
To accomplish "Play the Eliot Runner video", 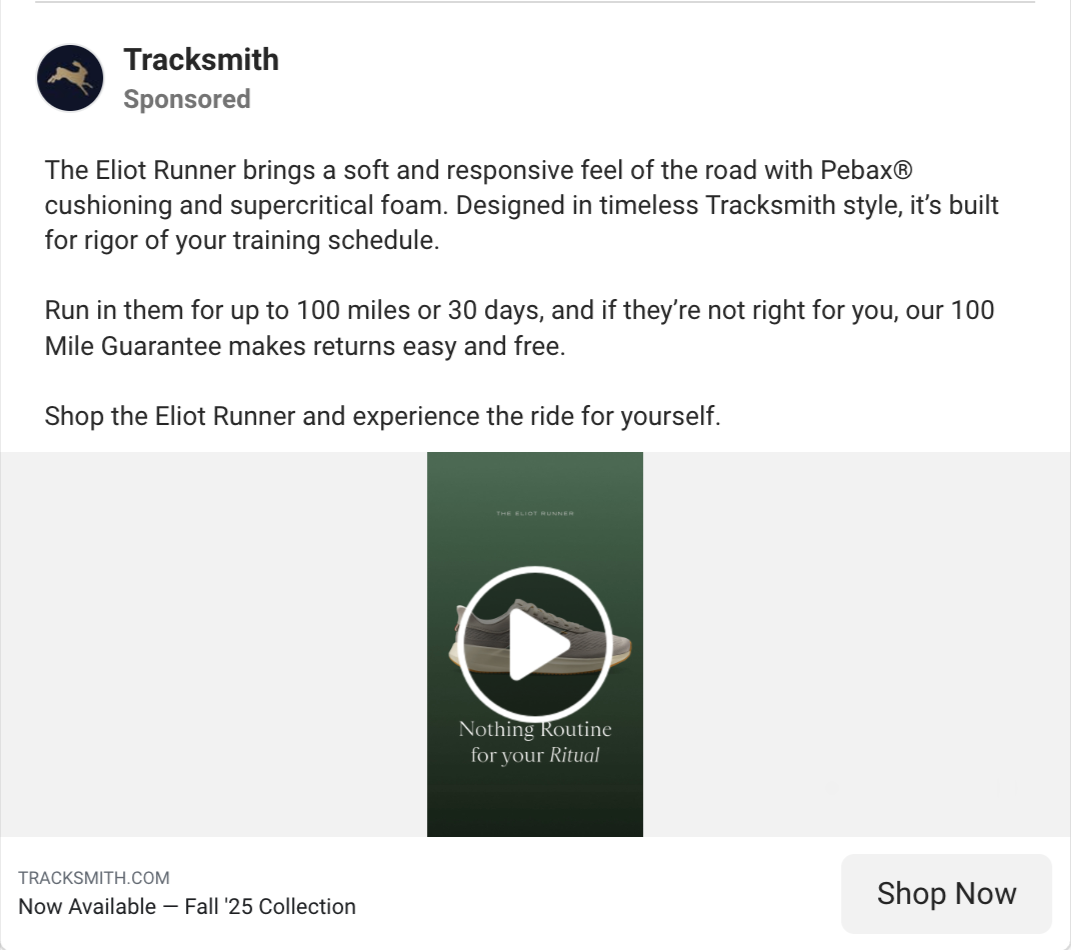I will click(x=534, y=644).
